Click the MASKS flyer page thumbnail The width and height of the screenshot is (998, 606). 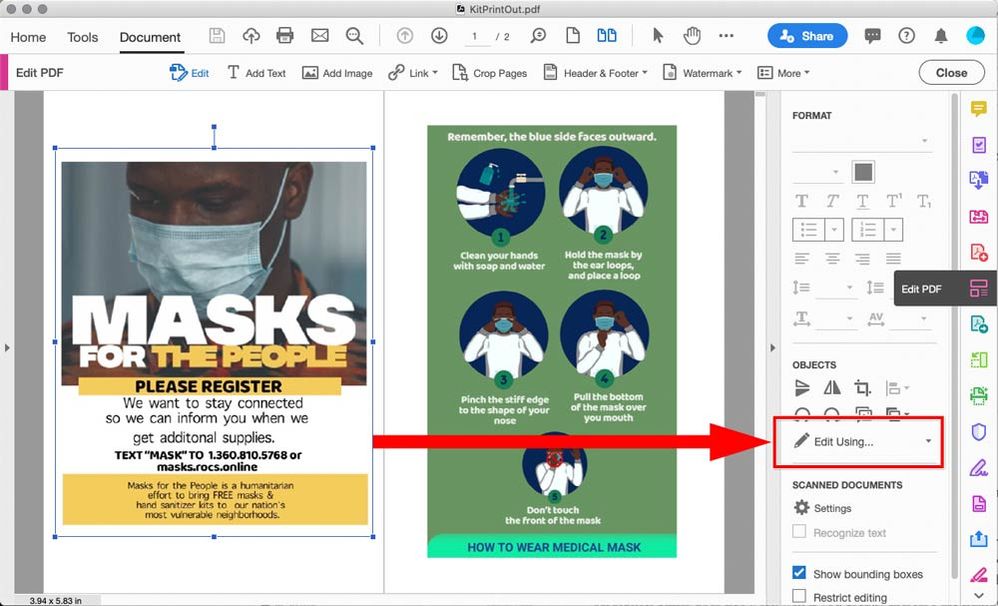point(214,342)
